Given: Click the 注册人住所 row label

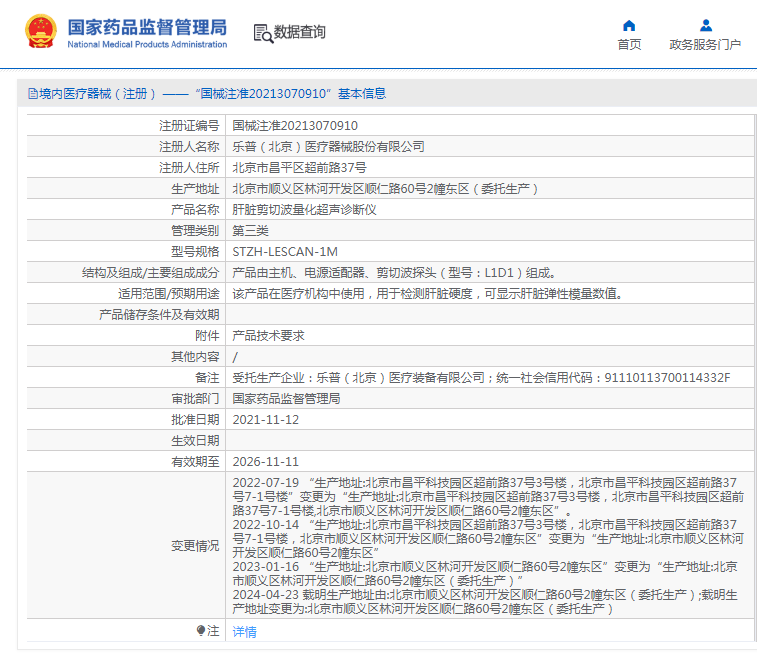Looking at the screenshot, I should point(189,167).
